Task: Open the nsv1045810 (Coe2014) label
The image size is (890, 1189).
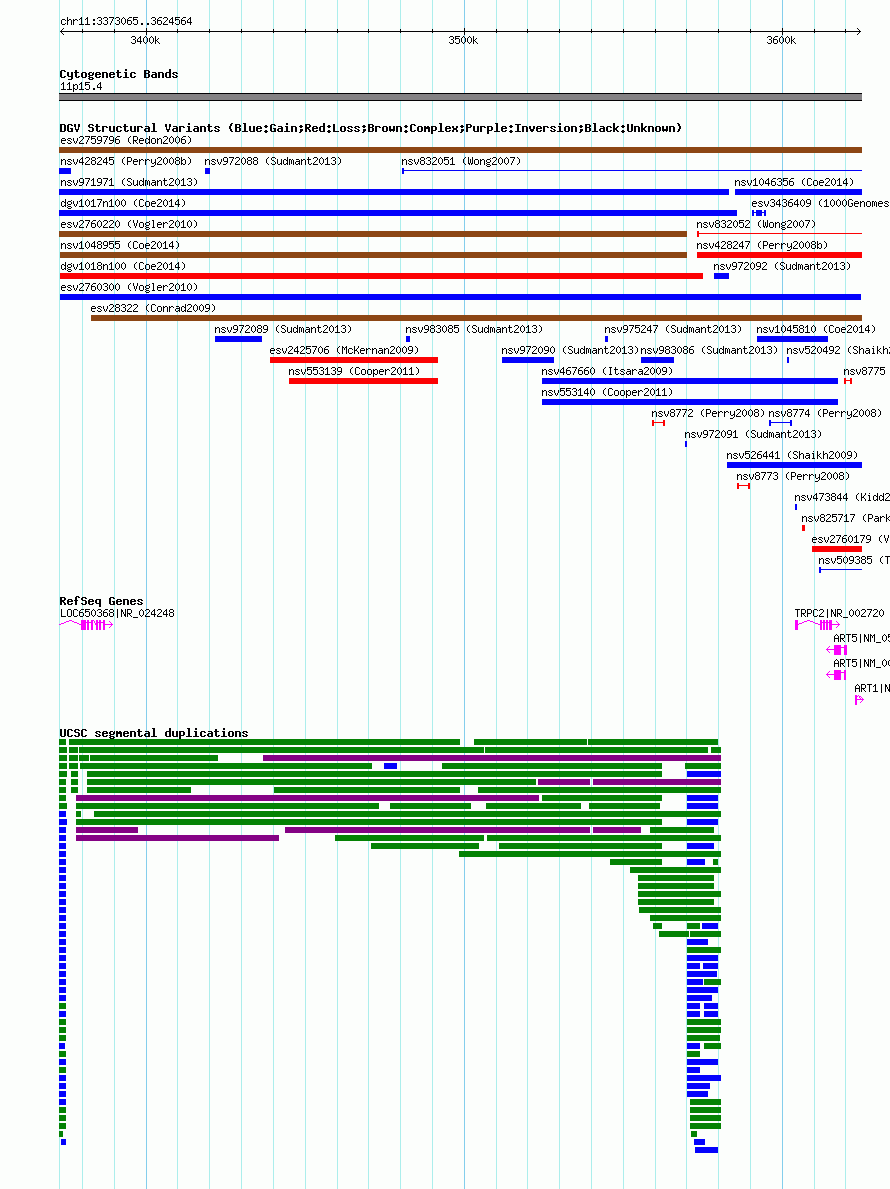Action: click(816, 330)
